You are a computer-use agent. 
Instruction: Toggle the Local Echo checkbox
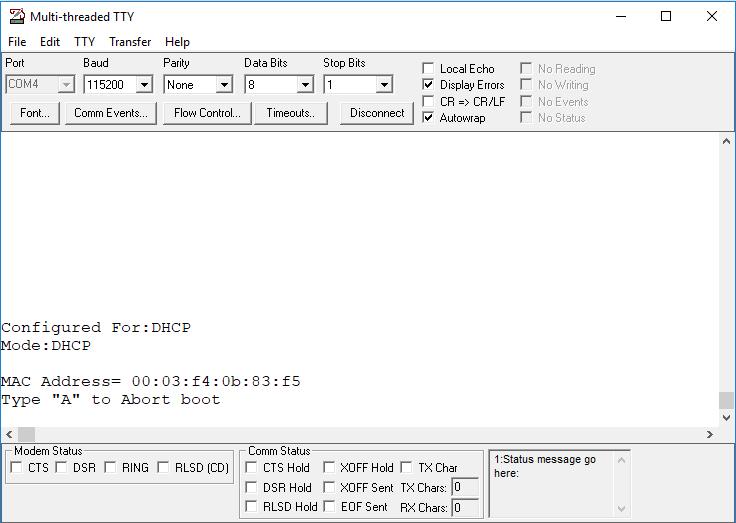429,69
